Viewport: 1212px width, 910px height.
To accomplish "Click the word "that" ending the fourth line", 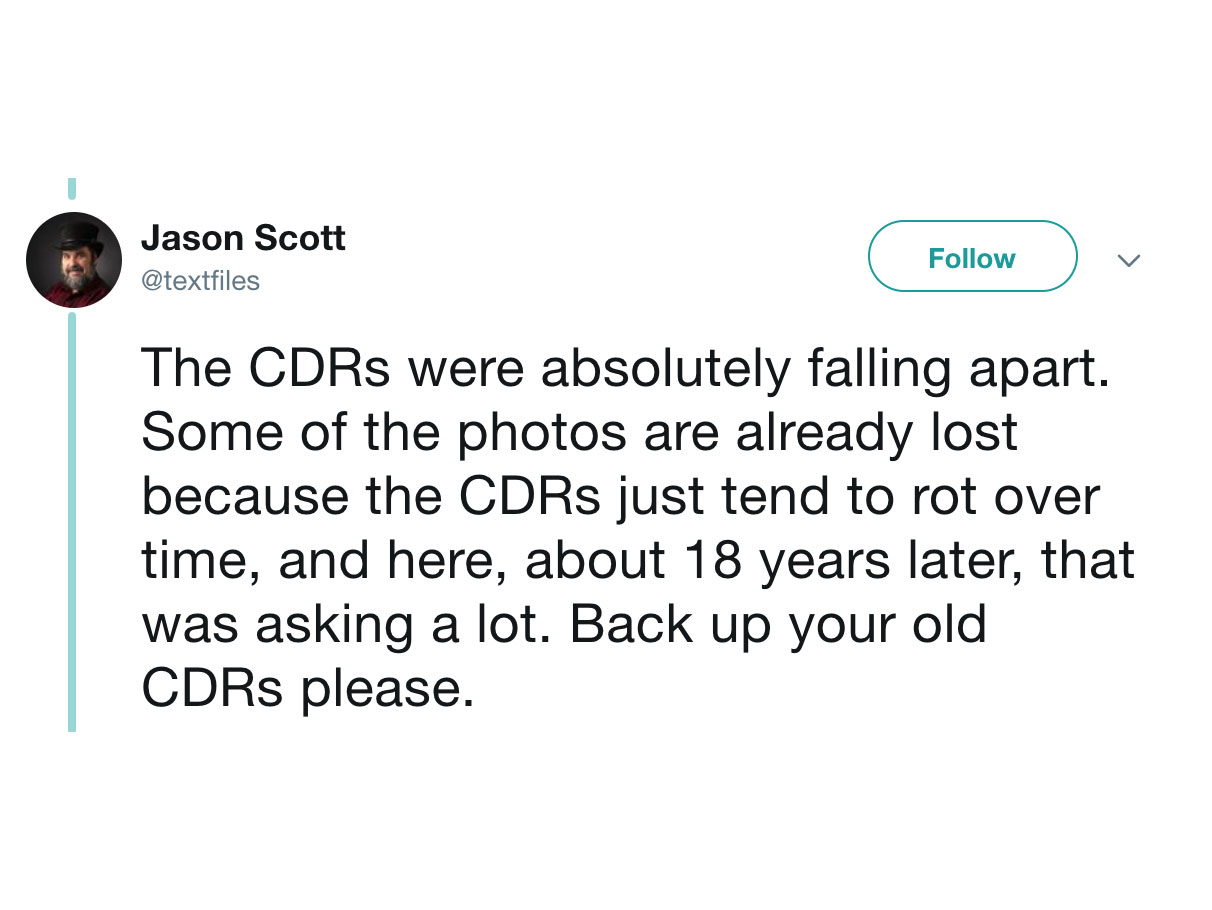I will pos(1088,561).
